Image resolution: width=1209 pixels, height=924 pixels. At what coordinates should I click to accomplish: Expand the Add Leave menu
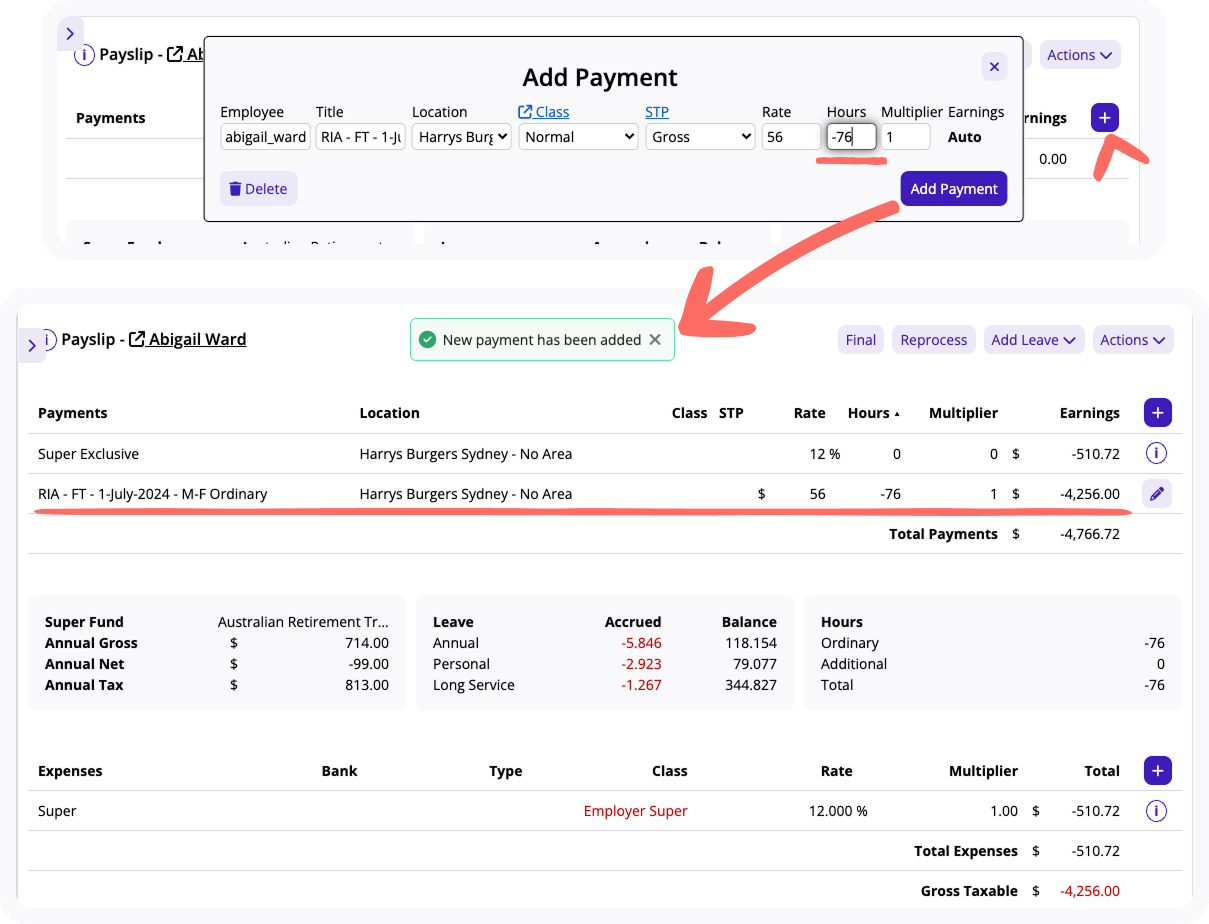[x=1033, y=340]
